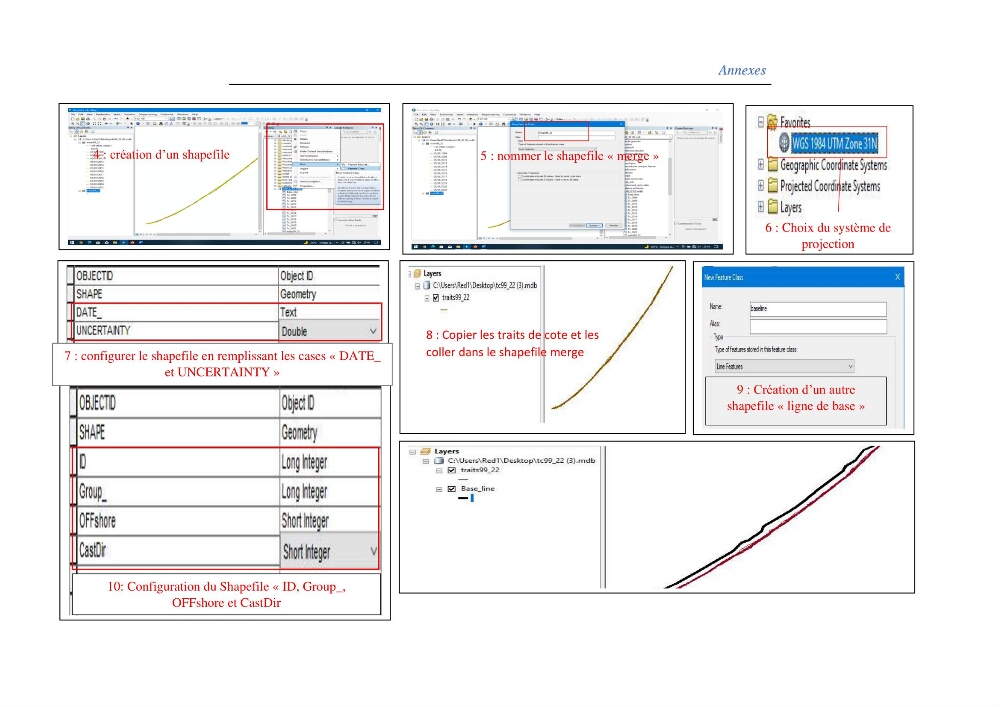The height and width of the screenshot is (707, 1000).
Task: Click the database icon in the Layers panel without Base_line
Action: pyautogui.click(x=427, y=286)
